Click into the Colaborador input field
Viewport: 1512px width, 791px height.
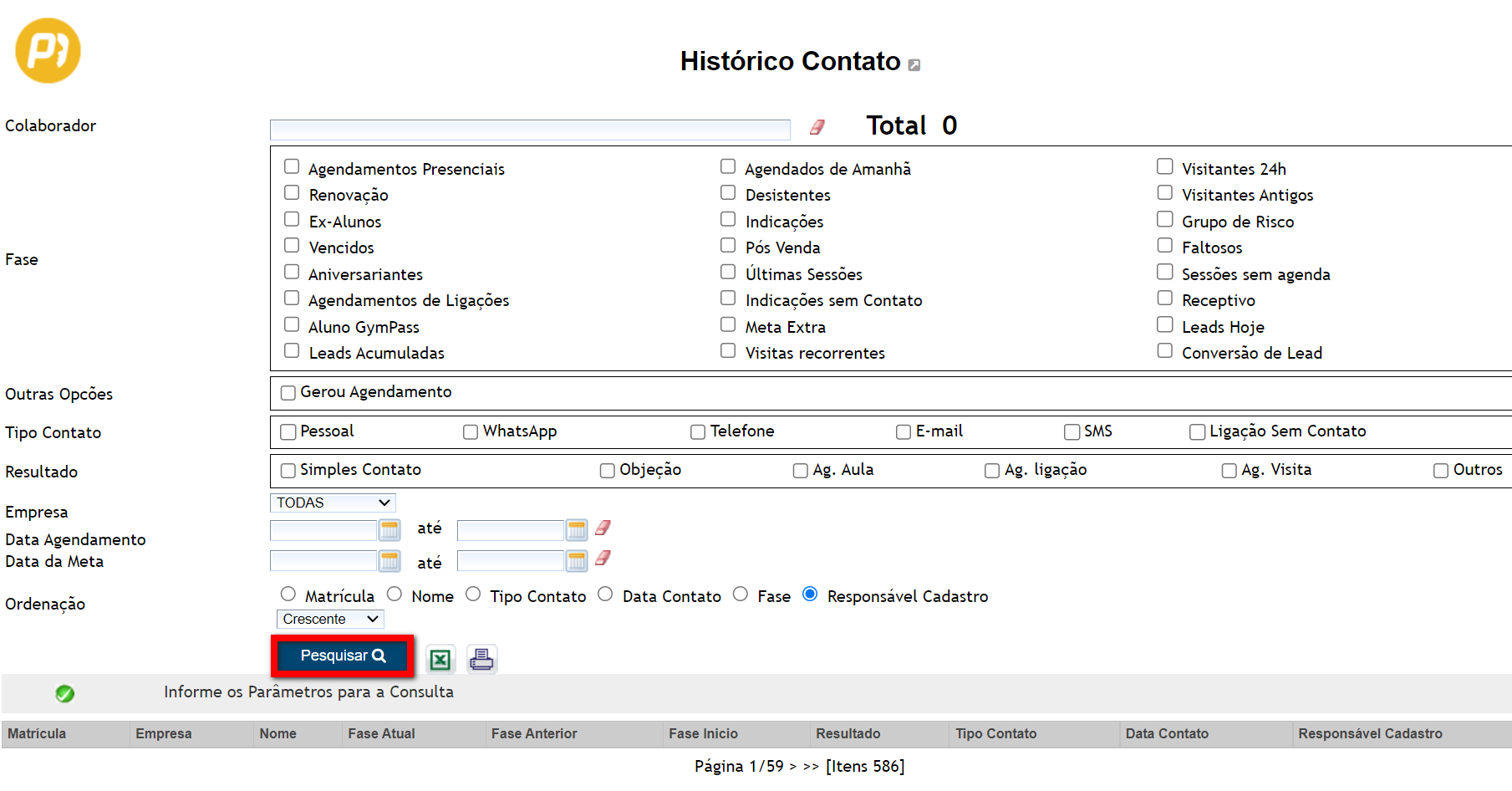(529, 130)
